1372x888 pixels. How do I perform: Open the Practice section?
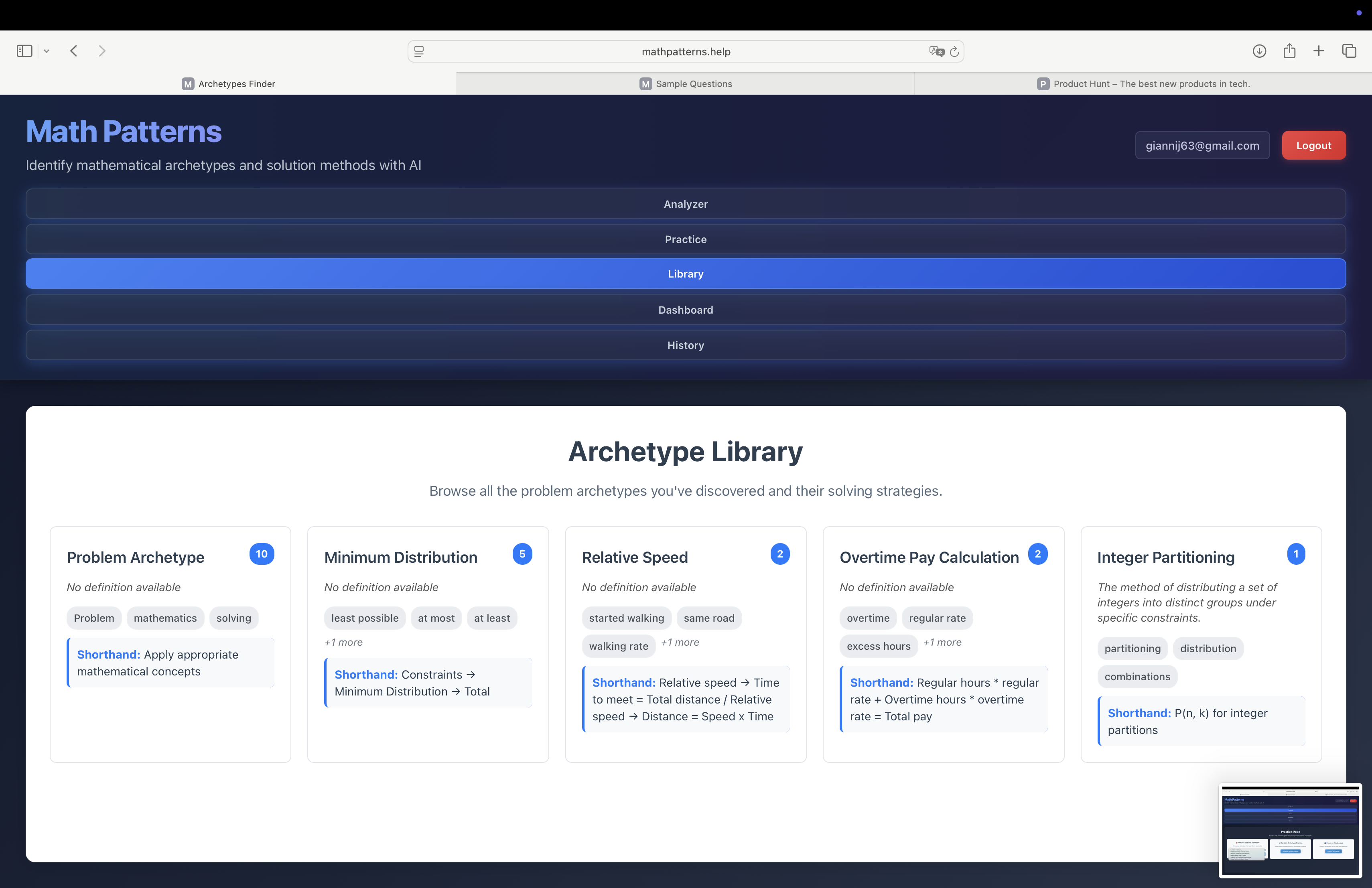[x=686, y=239]
